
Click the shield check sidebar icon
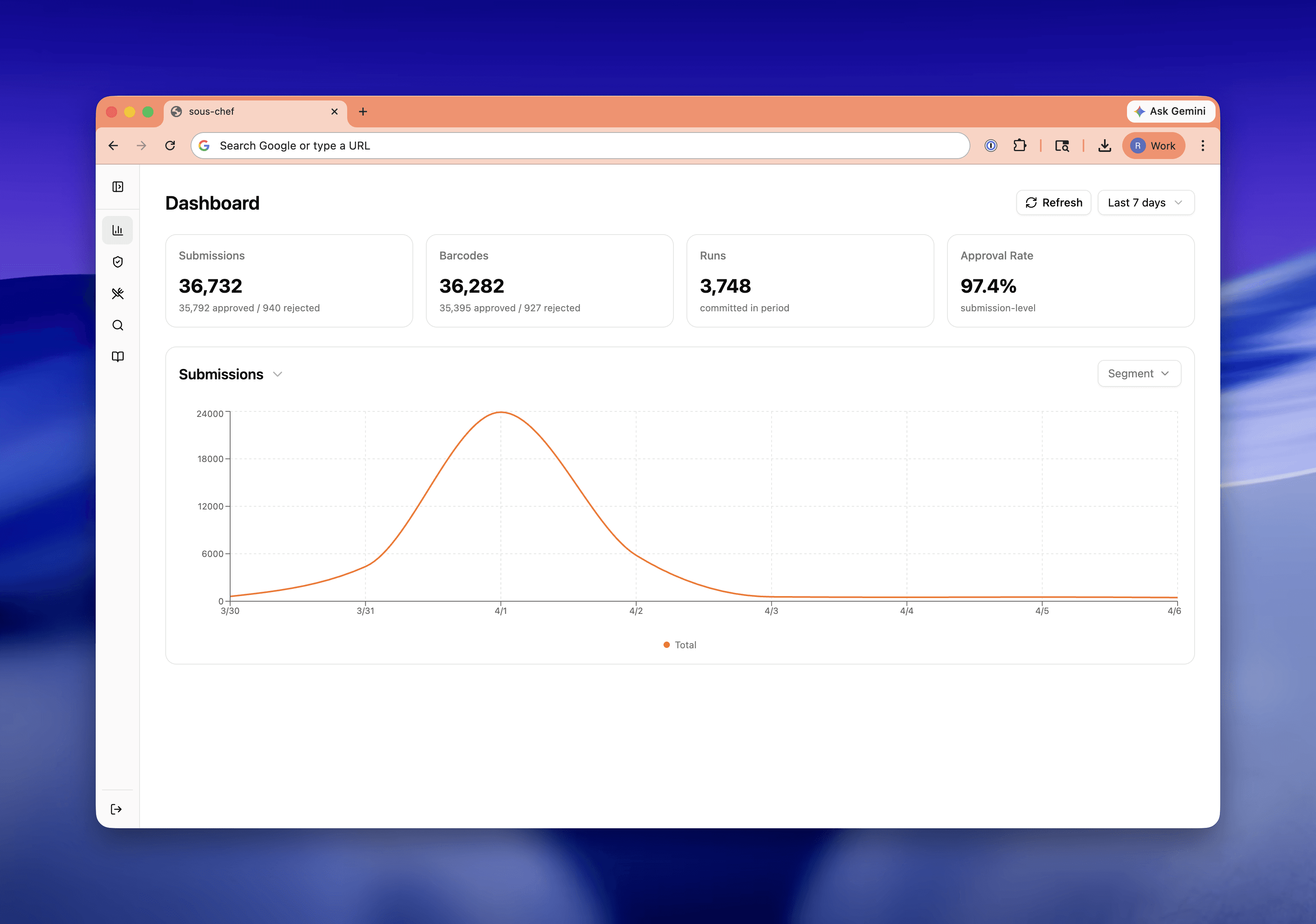(117, 262)
